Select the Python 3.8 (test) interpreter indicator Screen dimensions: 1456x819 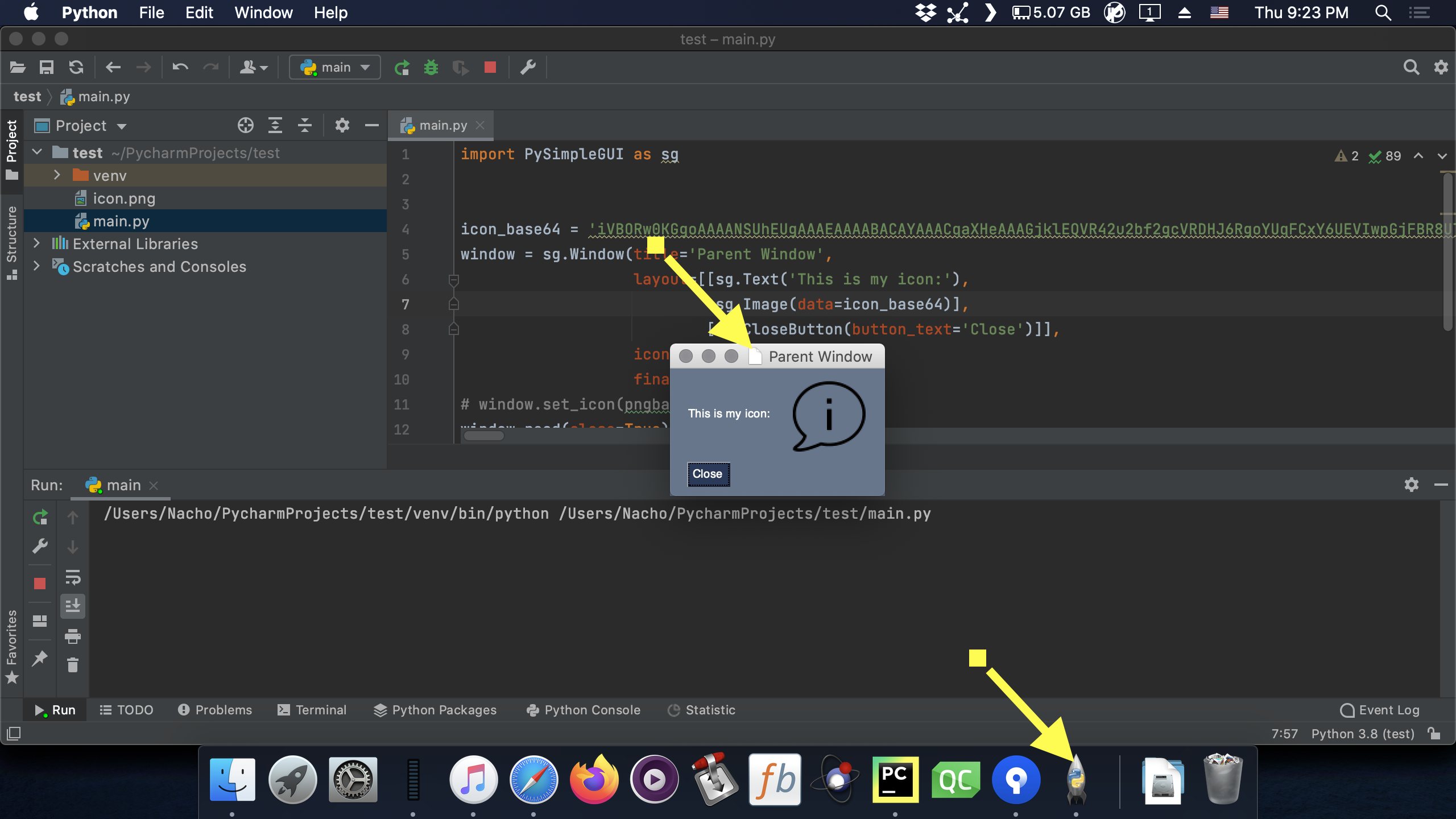(1363, 734)
